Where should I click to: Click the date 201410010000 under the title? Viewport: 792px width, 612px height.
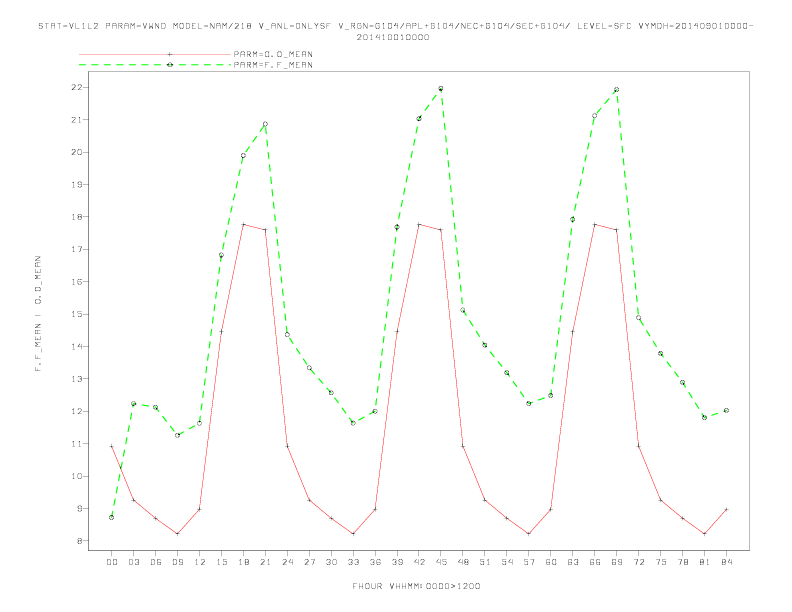[x=393, y=37]
